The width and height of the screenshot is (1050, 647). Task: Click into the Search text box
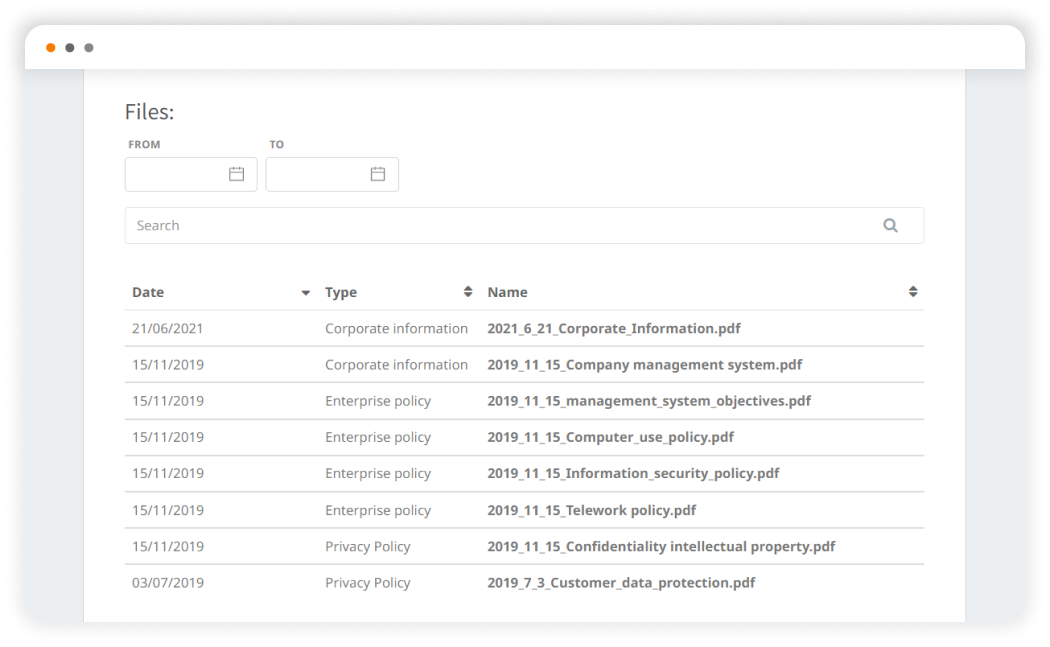pos(500,225)
